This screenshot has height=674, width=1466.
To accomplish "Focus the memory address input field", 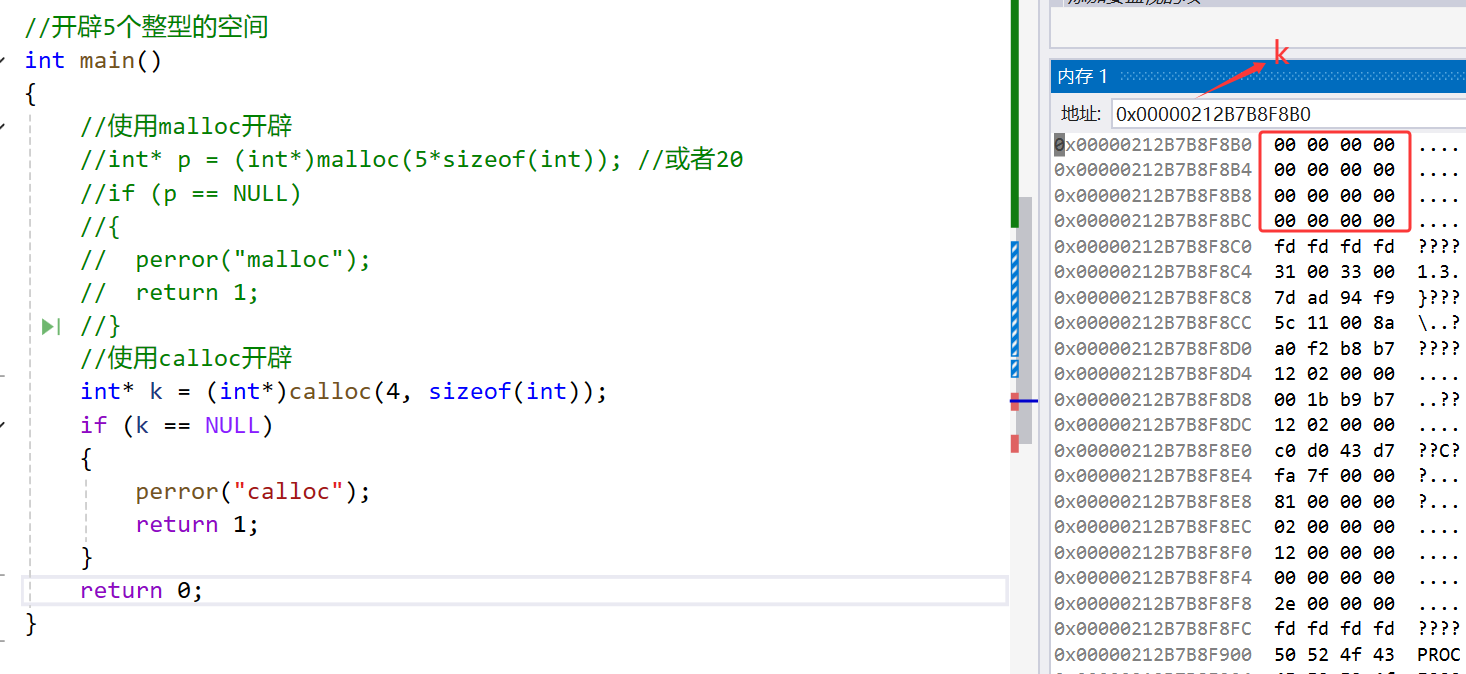I will (x=1289, y=114).
